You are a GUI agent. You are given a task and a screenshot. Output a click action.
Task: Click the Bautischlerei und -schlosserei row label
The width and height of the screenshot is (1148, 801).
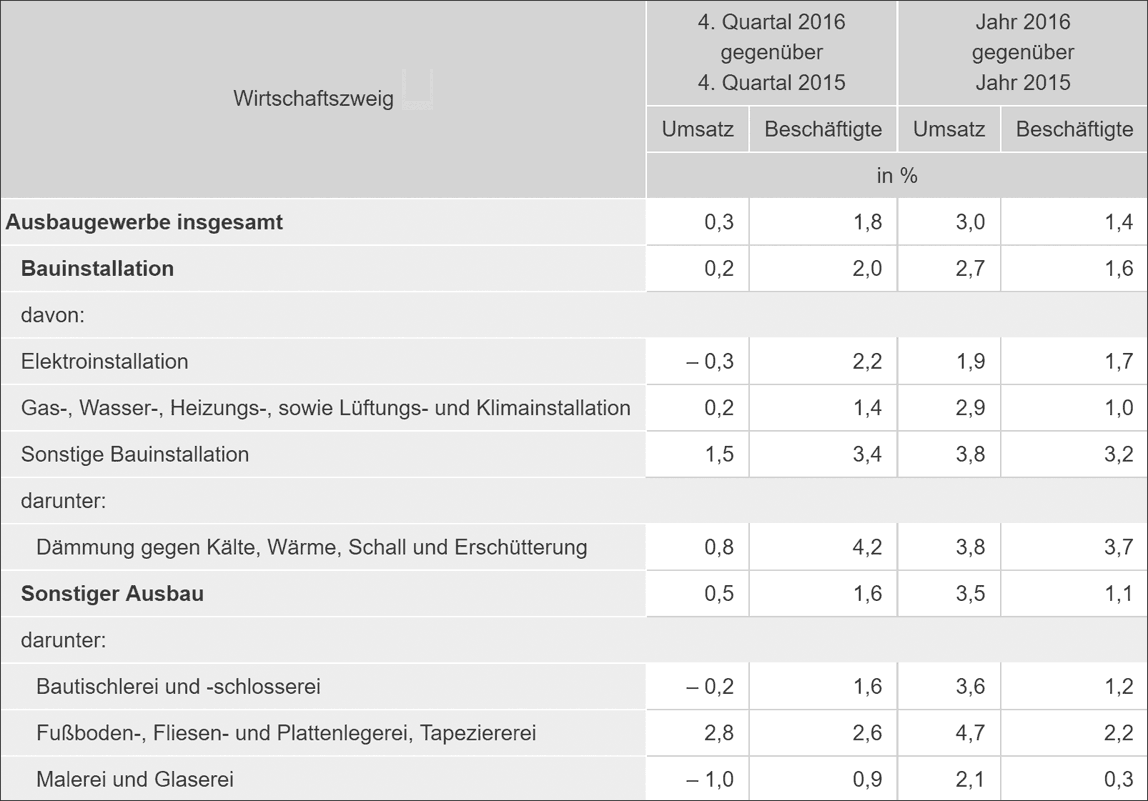pos(179,687)
